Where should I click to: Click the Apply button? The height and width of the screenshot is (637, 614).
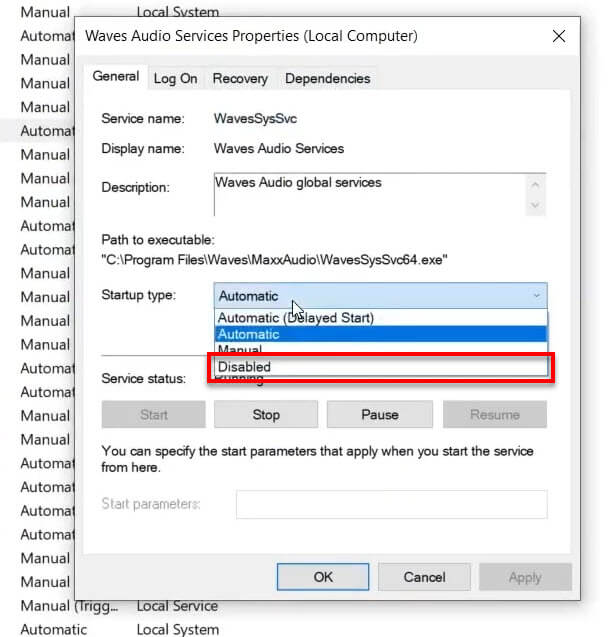tap(525, 577)
